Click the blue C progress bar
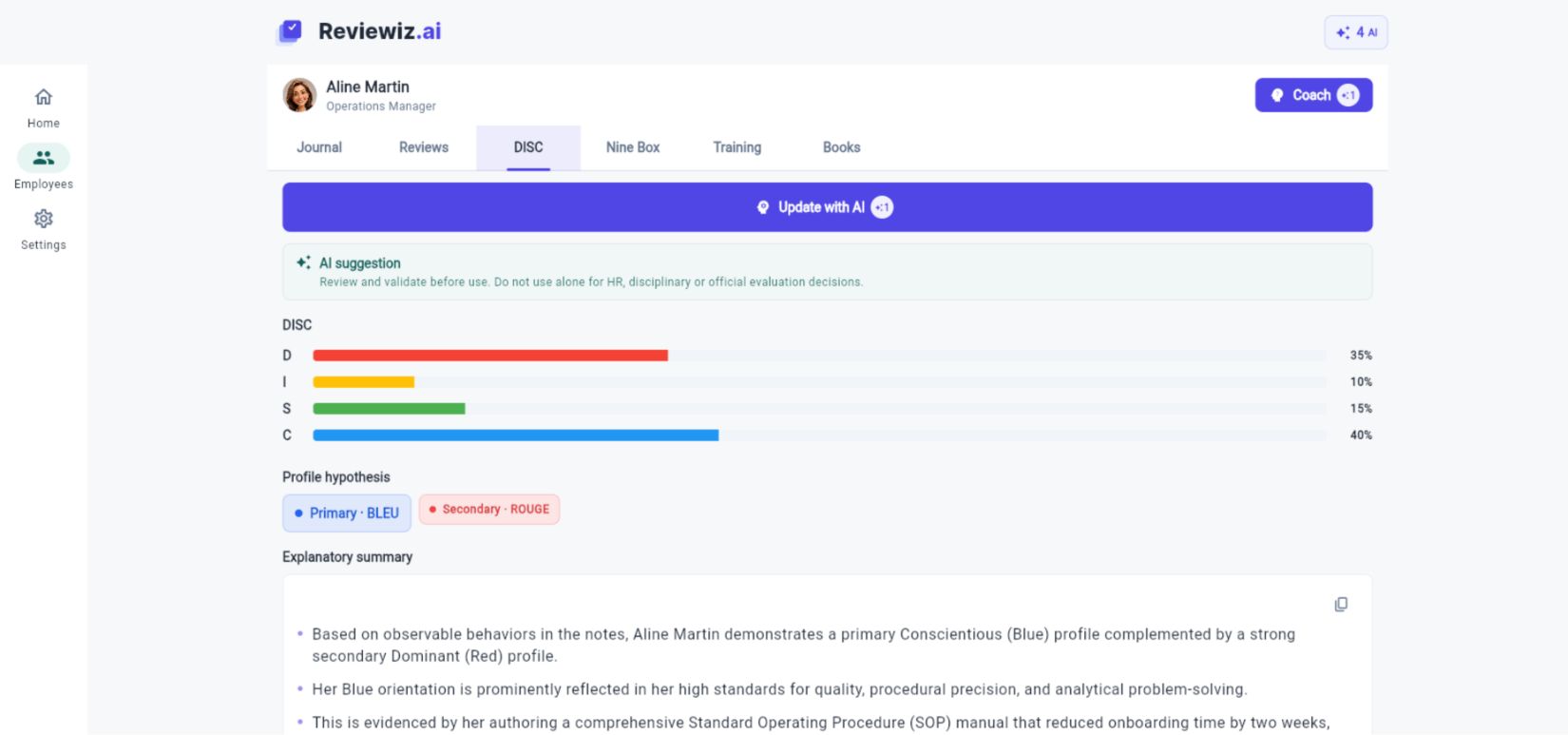1568x735 pixels. (x=516, y=435)
